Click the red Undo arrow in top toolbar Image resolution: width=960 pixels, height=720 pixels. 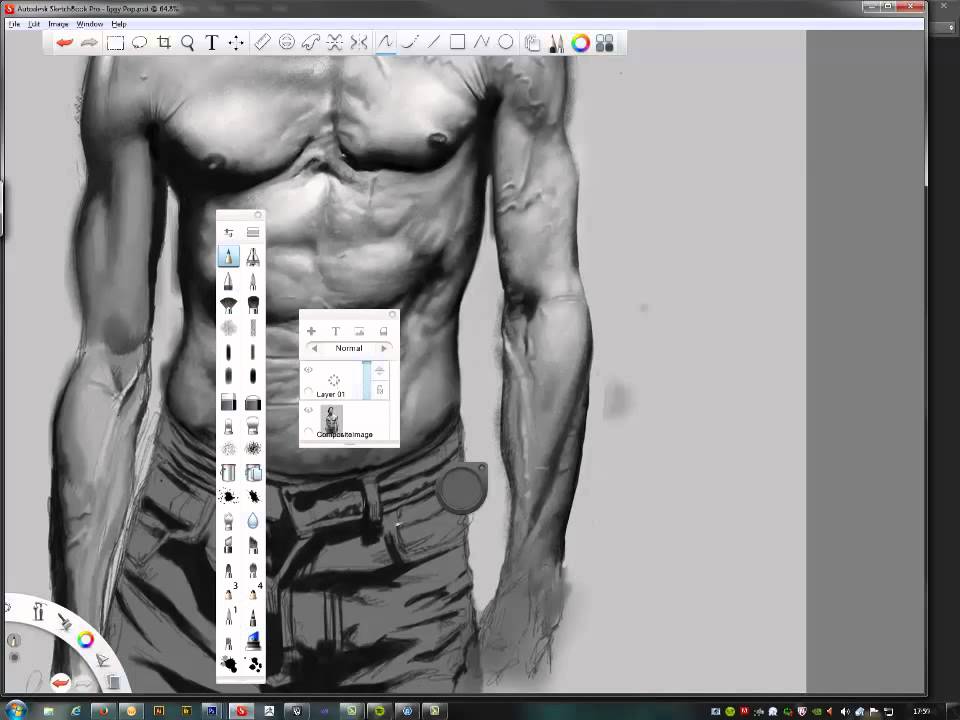coord(65,42)
